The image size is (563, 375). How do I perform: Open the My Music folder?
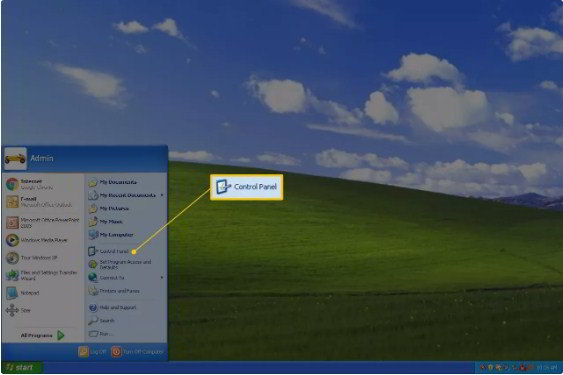tap(105, 222)
